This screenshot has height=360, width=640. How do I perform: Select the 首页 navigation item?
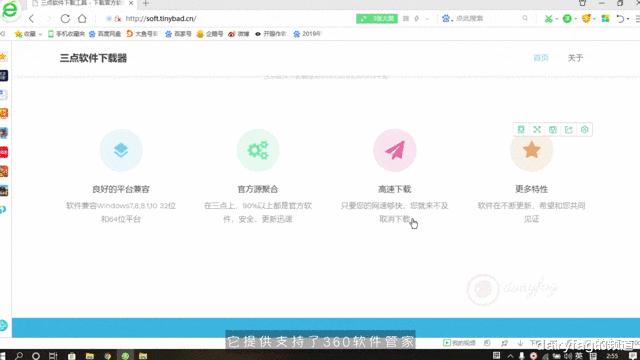(x=541, y=58)
